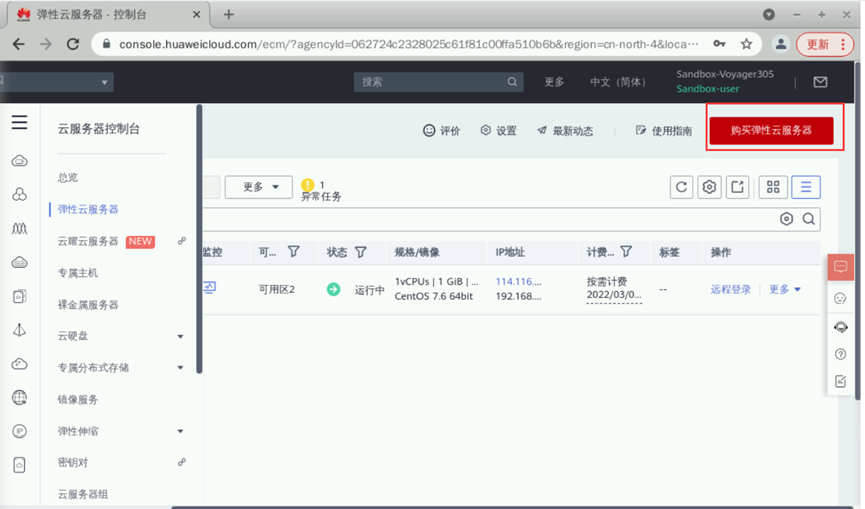Viewport: 865px width, 509px height.
Task: Click 远程登录 for the server
Action: [730, 290]
